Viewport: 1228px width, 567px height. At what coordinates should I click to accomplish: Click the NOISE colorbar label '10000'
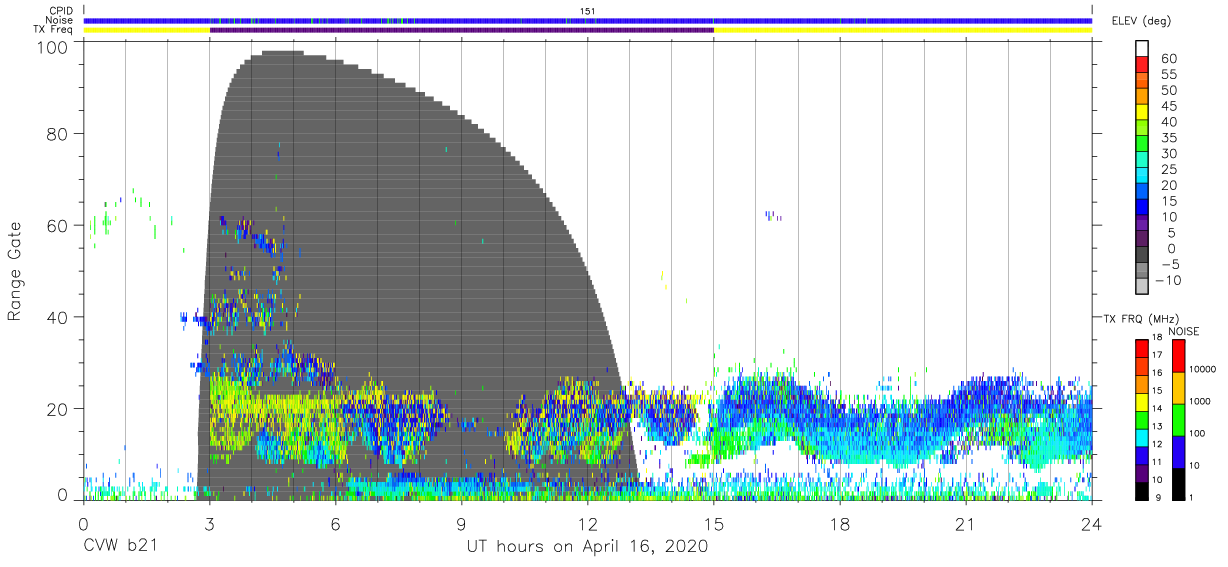pyautogui.click(x=1201, y=370)
